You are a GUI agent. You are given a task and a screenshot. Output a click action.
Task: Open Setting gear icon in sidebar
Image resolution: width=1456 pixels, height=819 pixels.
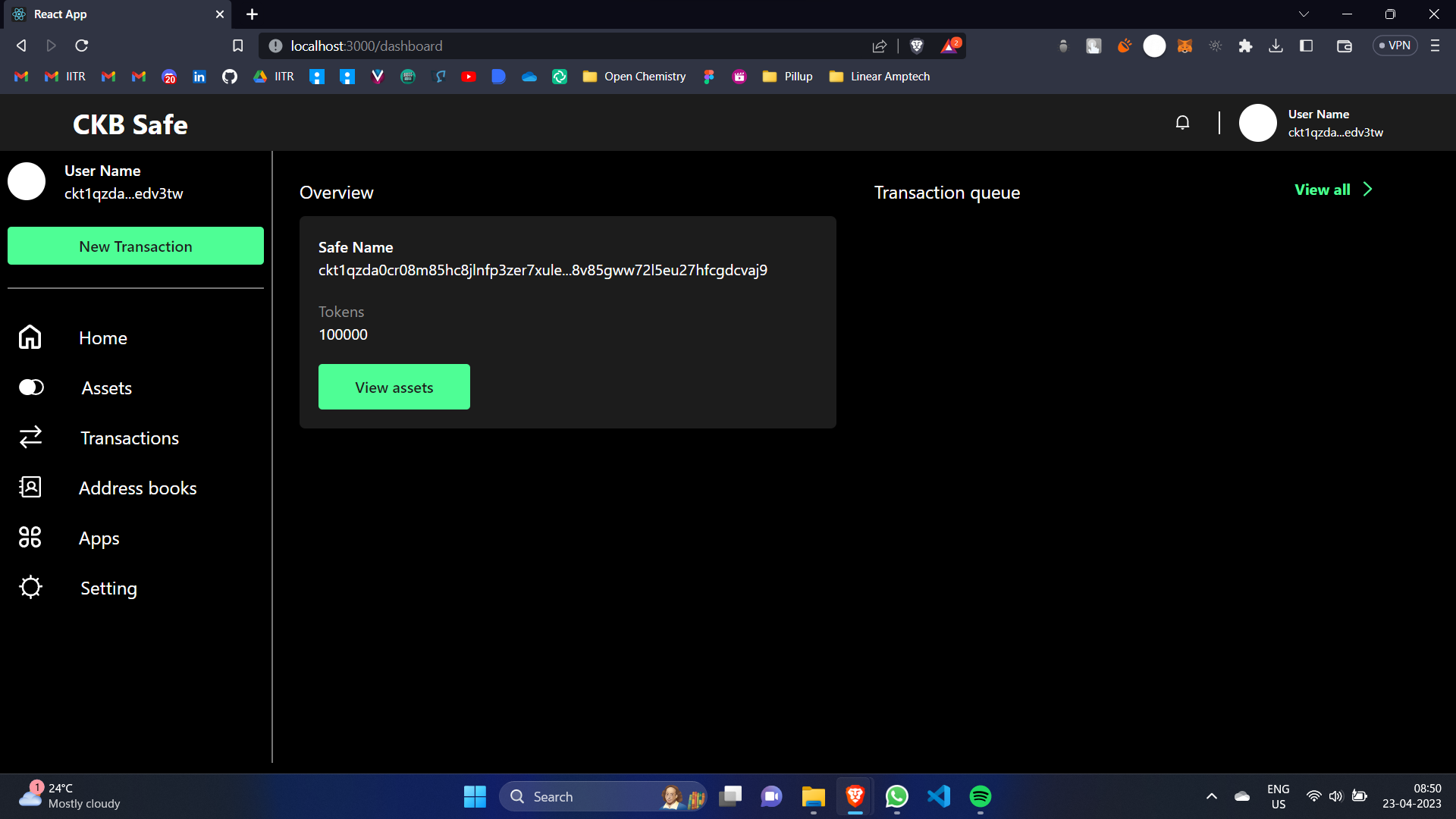point(30,588)
